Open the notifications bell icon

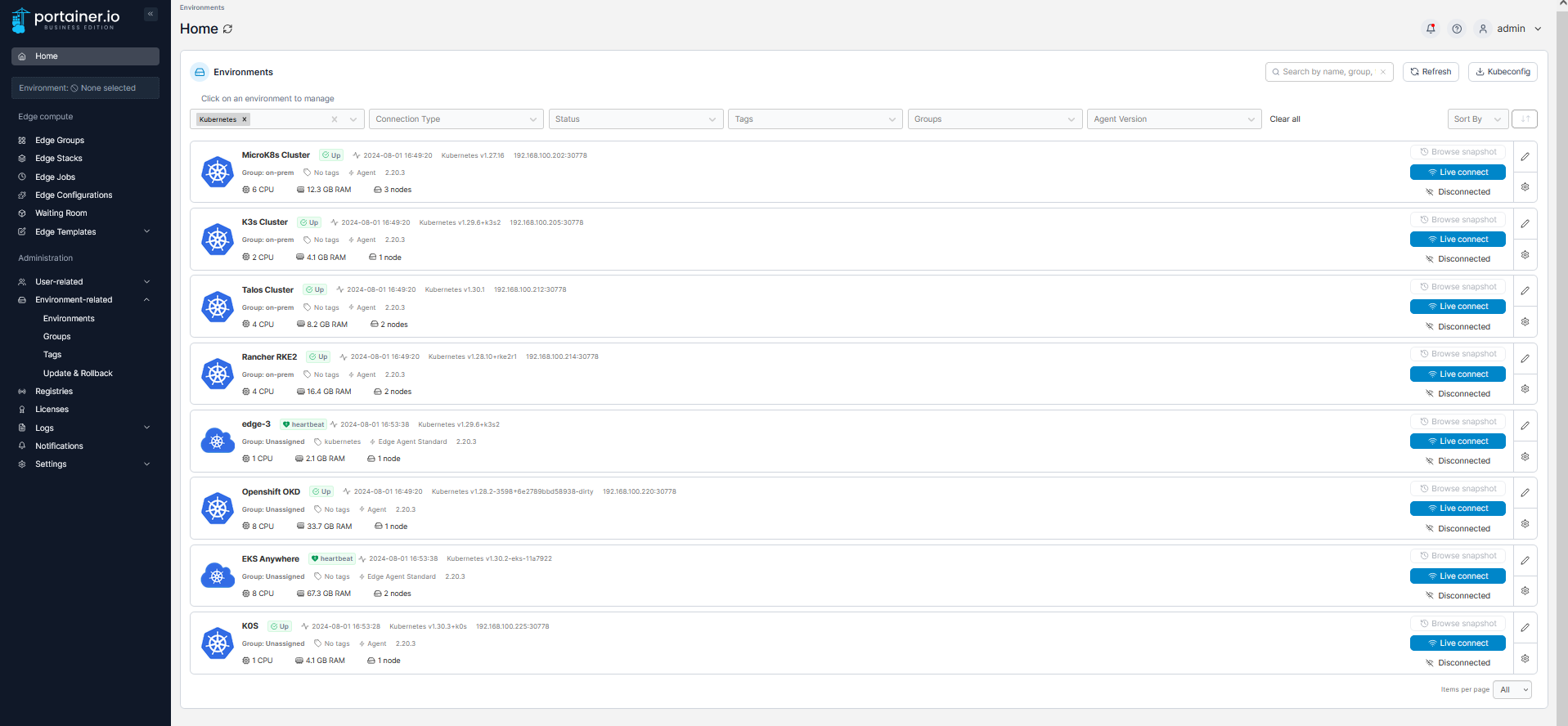coord(1431,29)
